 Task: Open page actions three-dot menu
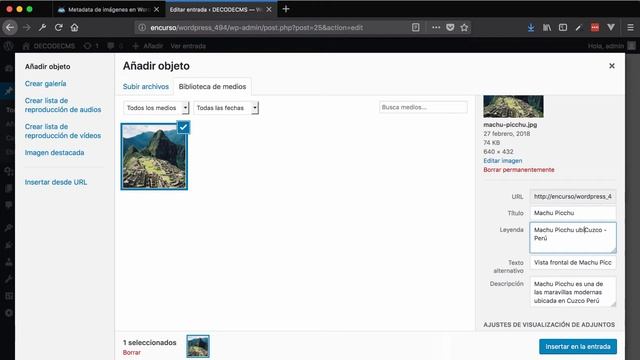coord(436,27)
